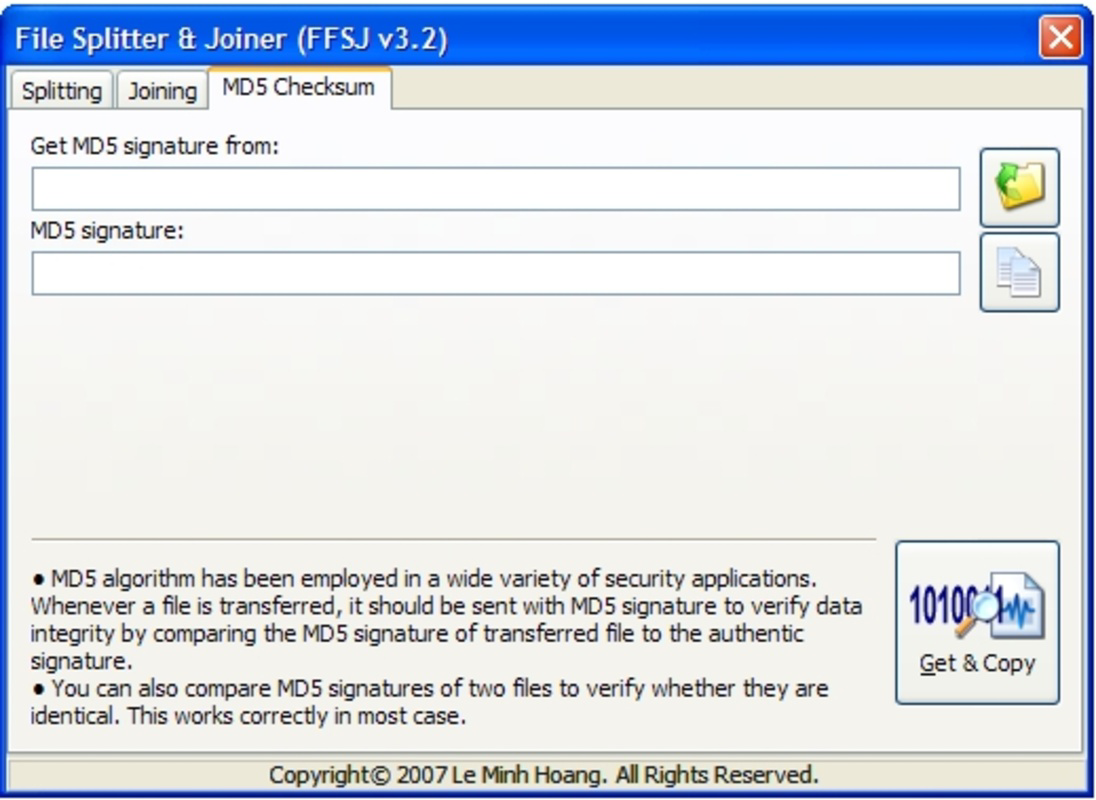The width and height of the screenshot is (1096, 800).
Task: Click the 'Get MD5 signature from:' label
Action: pos(154,146)
